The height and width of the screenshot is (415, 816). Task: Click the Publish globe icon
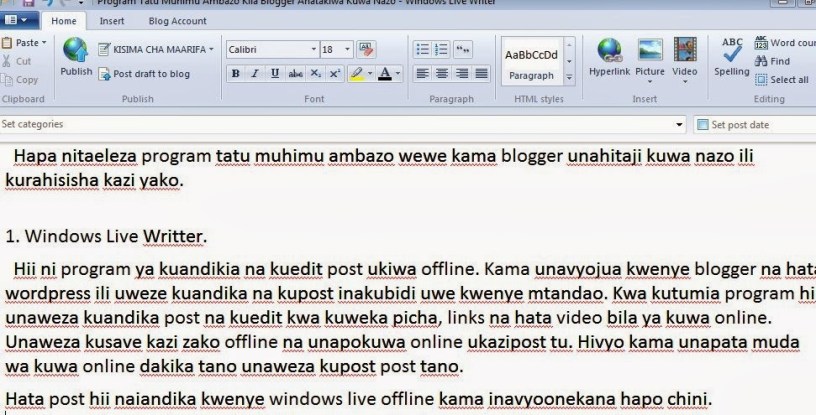[x=75, y=50]
